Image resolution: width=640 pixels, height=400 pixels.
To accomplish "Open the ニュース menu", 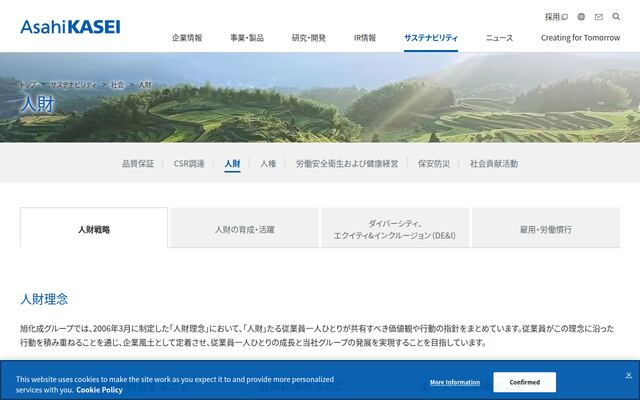I will (x=499, y=38).
